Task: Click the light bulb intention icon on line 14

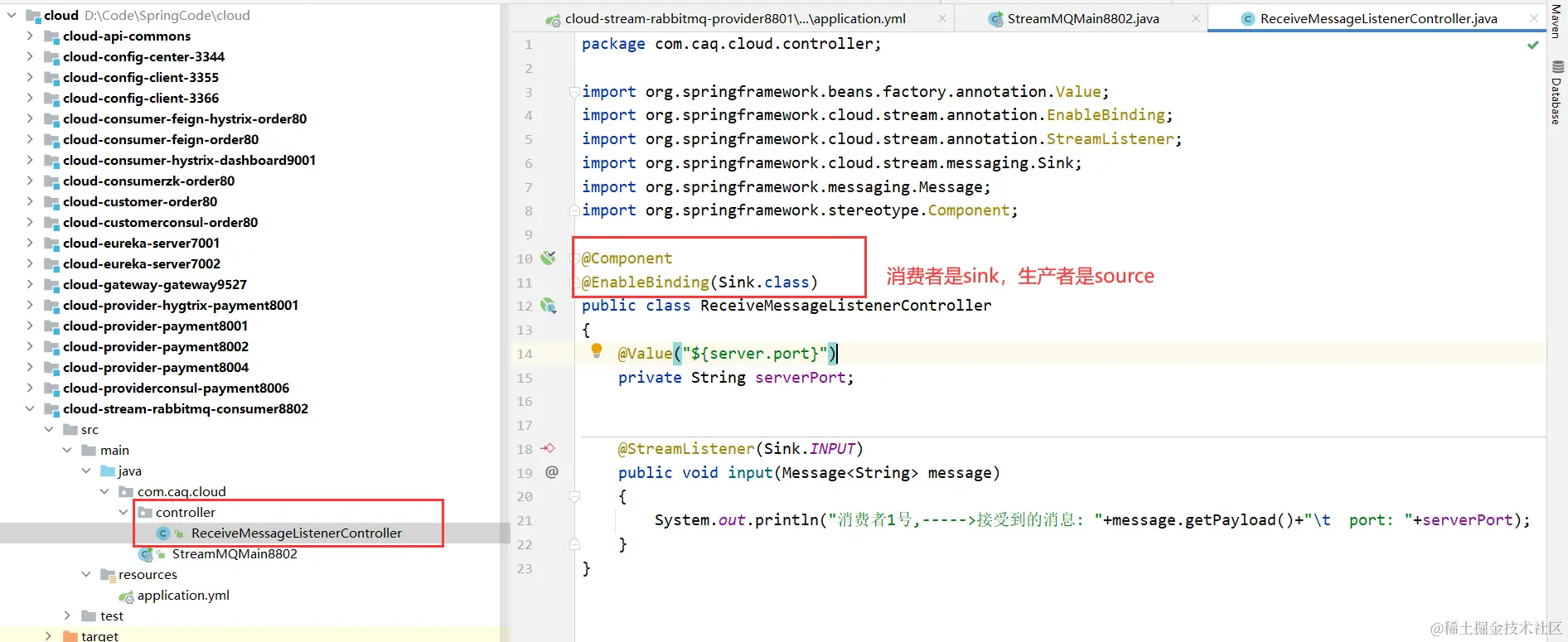Action: coord(597,351)
